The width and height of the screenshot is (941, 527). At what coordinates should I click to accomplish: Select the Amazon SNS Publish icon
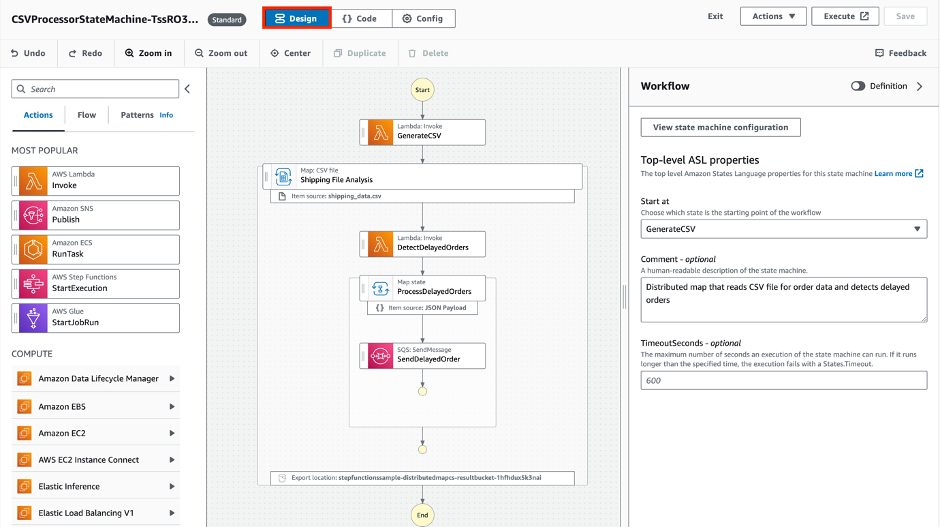pos(33,215)
